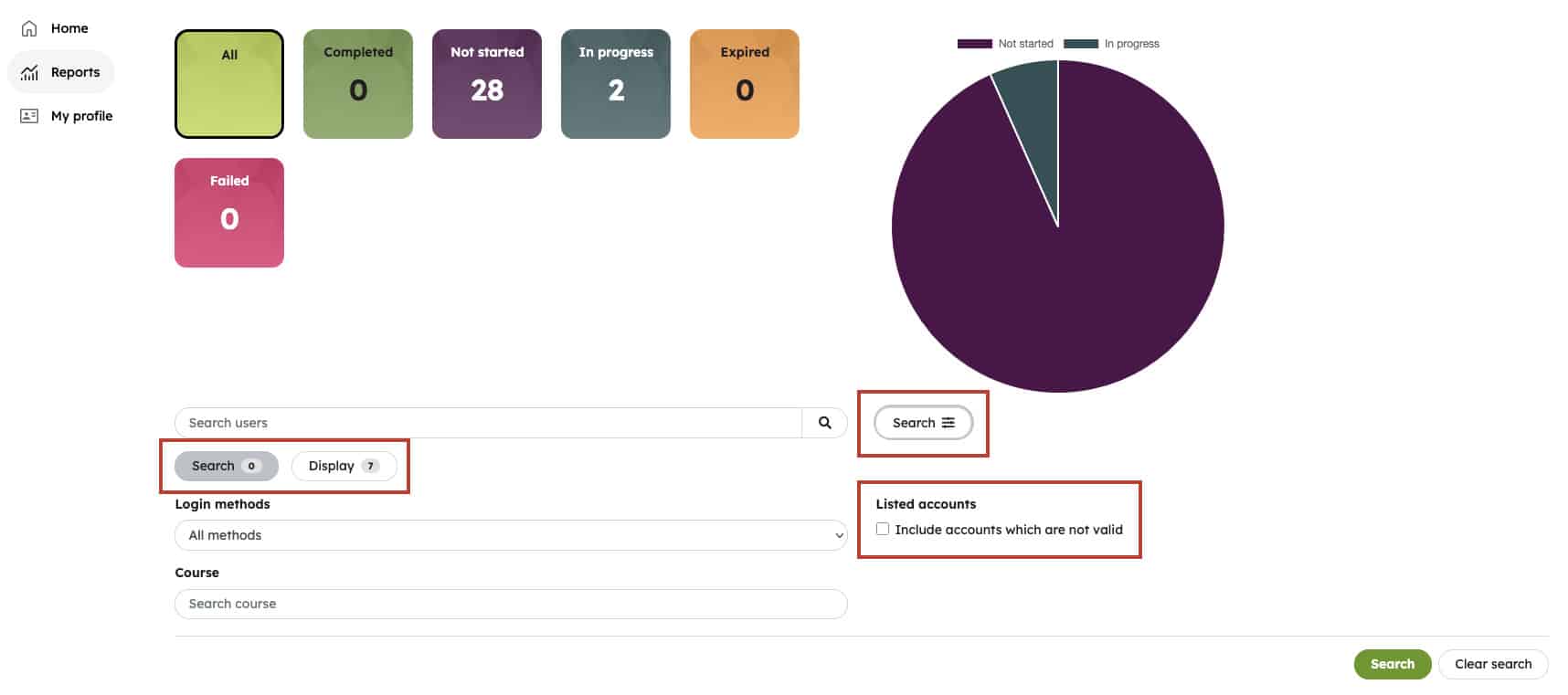The width and height of the screenshot is (1568, 695).
Task: Click the green Search button
Action: point(1393,664)
